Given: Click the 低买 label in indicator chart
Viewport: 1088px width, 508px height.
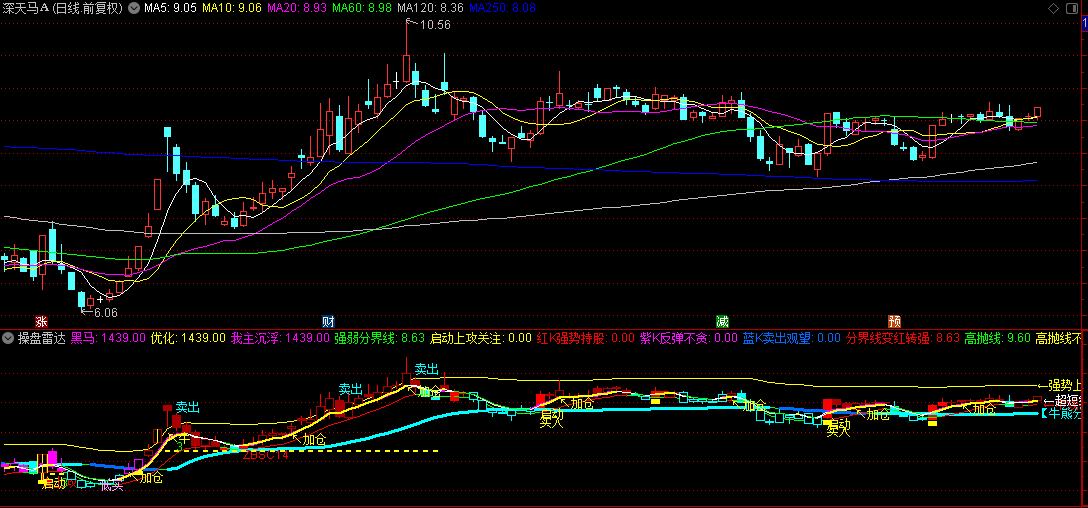Looking at the screenshot, I should 112,485.
